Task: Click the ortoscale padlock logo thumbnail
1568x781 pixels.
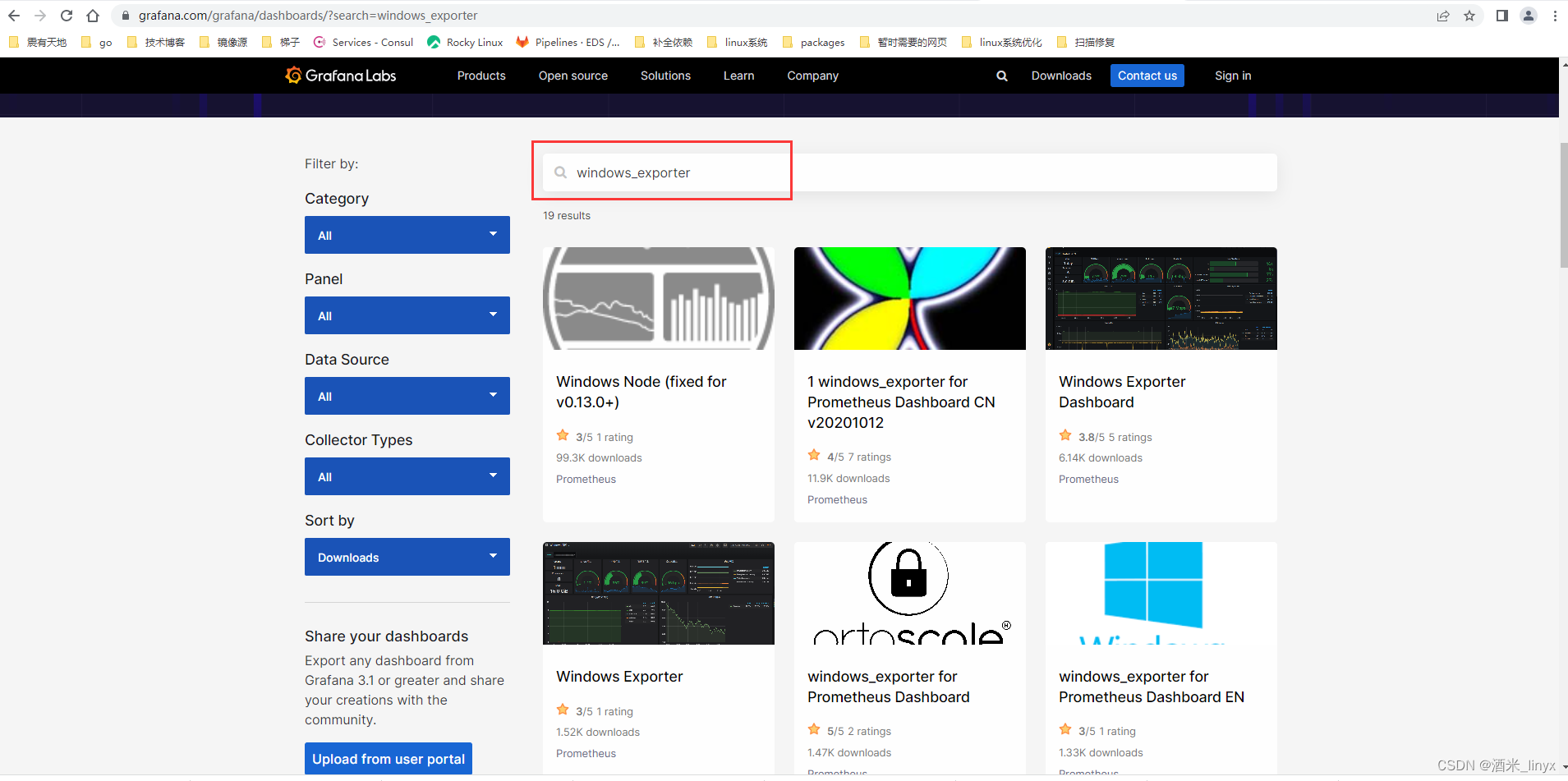Action: (910, 593)
